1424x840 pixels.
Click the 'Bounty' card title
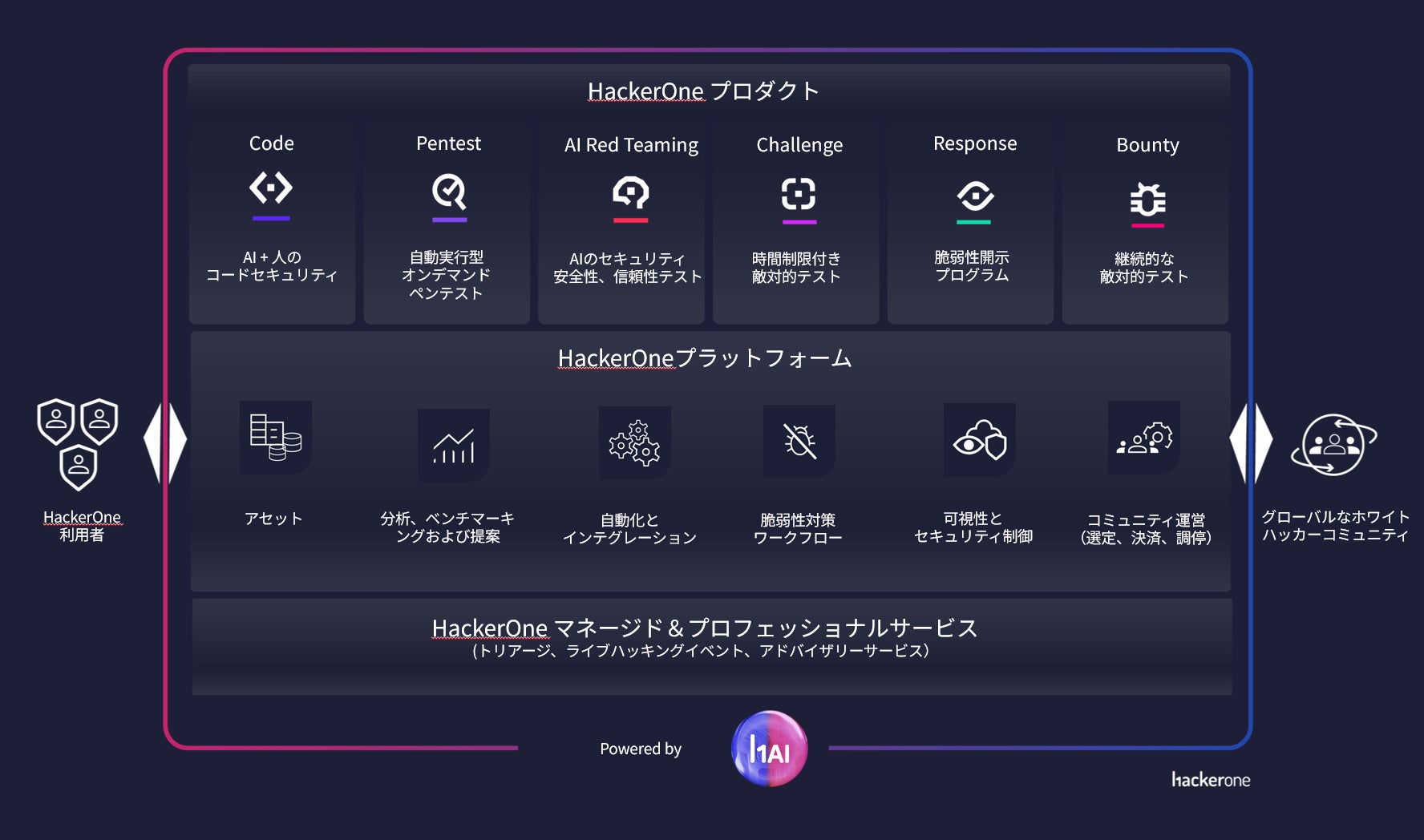click(1147, 145)
